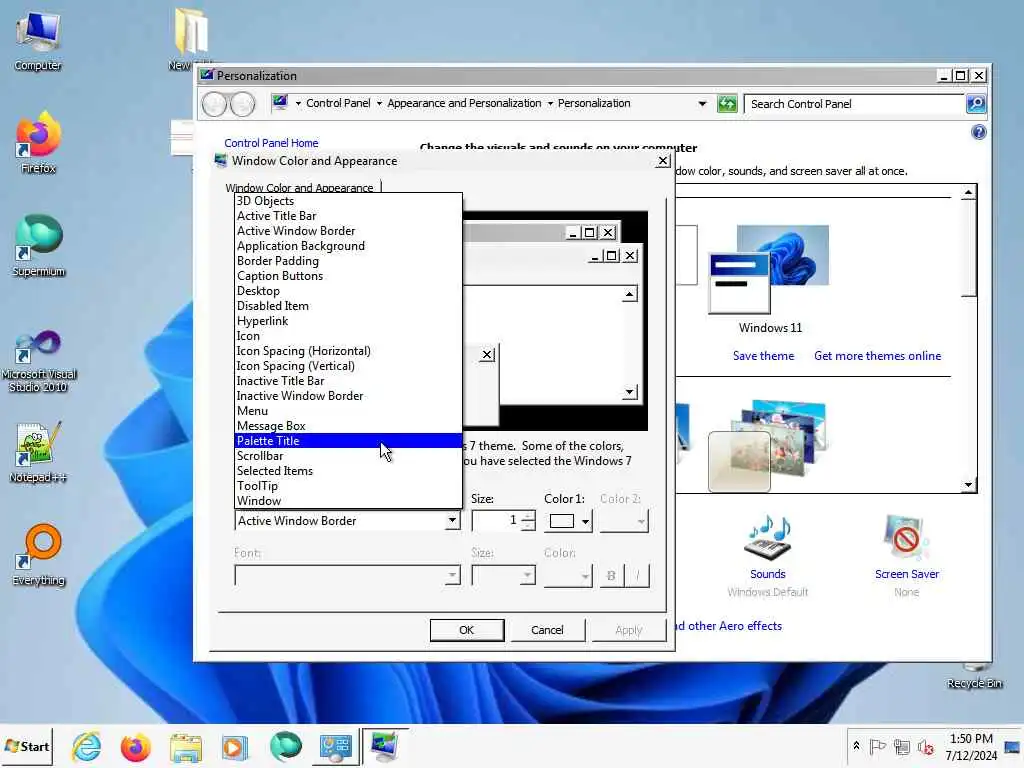This screenshot has width=1024, height=768.
Task: Close Window Color and Appearance dialog
Action: tap(663, 161)
